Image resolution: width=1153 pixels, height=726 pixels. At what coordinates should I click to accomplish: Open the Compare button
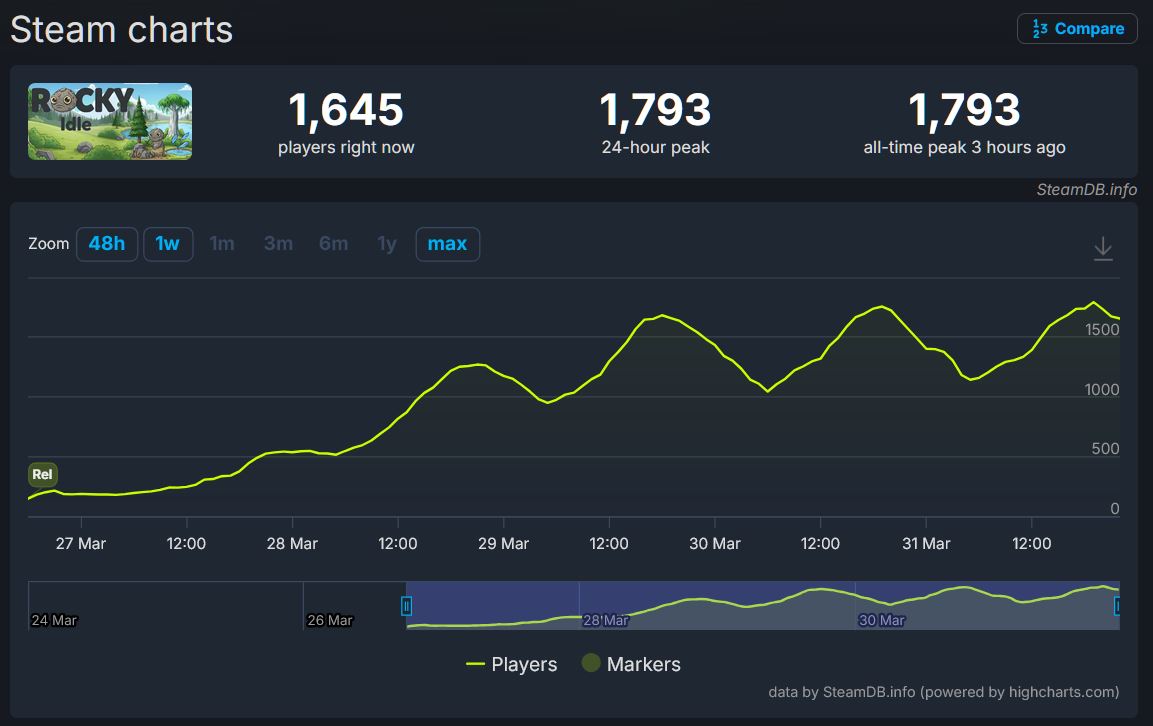(x=1077, y=29)
